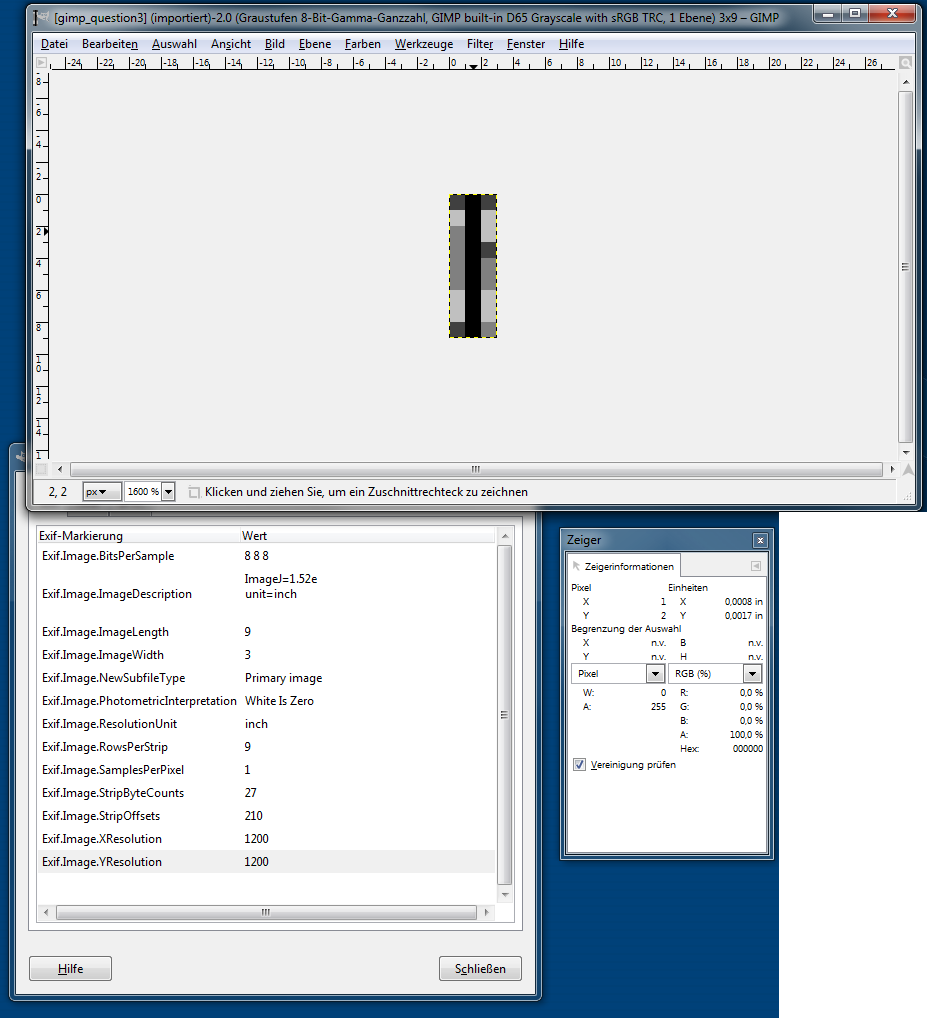This screenshot has width=927, height=1018.
Task: Click the Exif list horizontal scrollbar thumb
Action: click(266, 912)
